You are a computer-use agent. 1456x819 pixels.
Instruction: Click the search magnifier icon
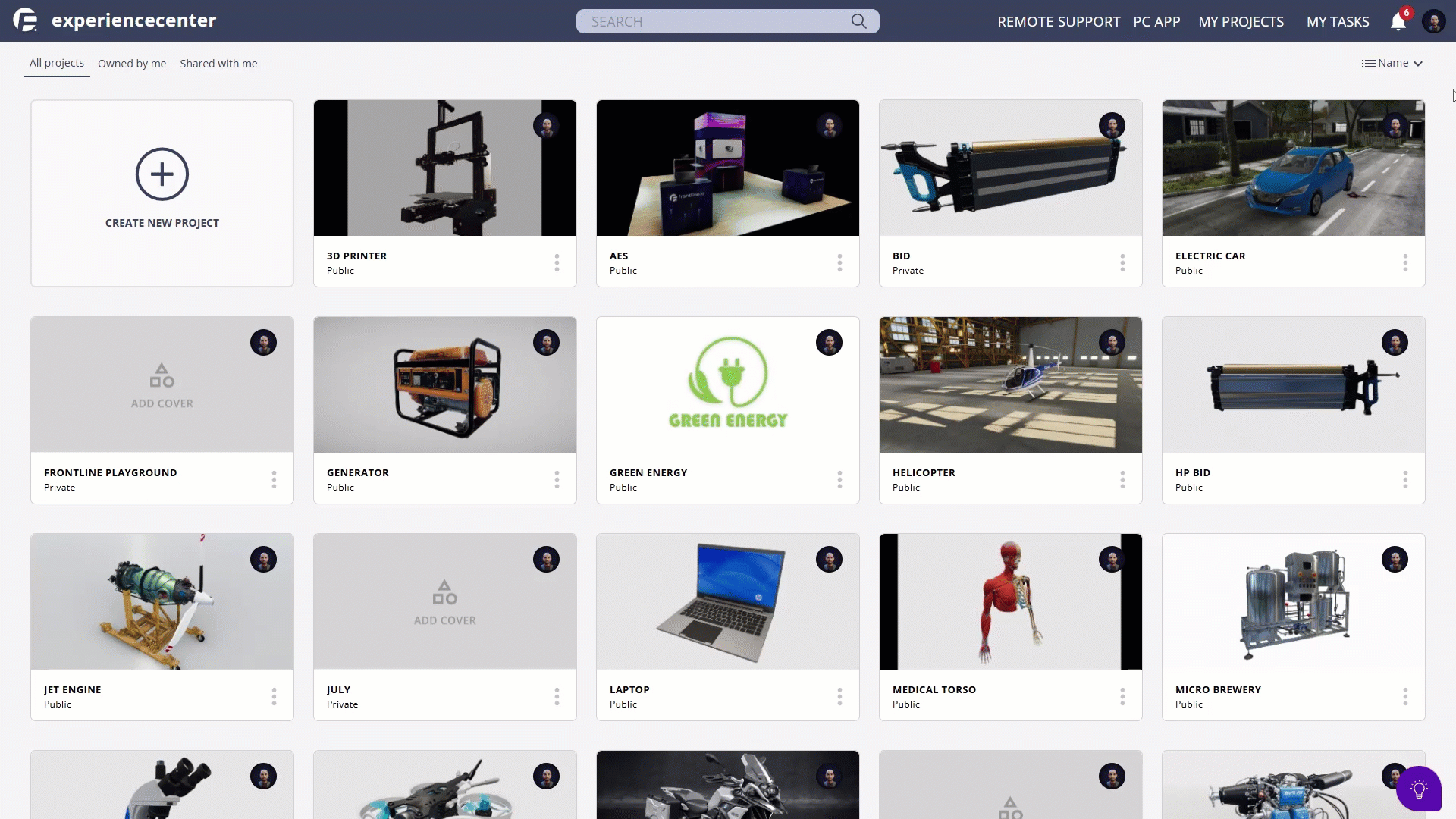[858, 21]
